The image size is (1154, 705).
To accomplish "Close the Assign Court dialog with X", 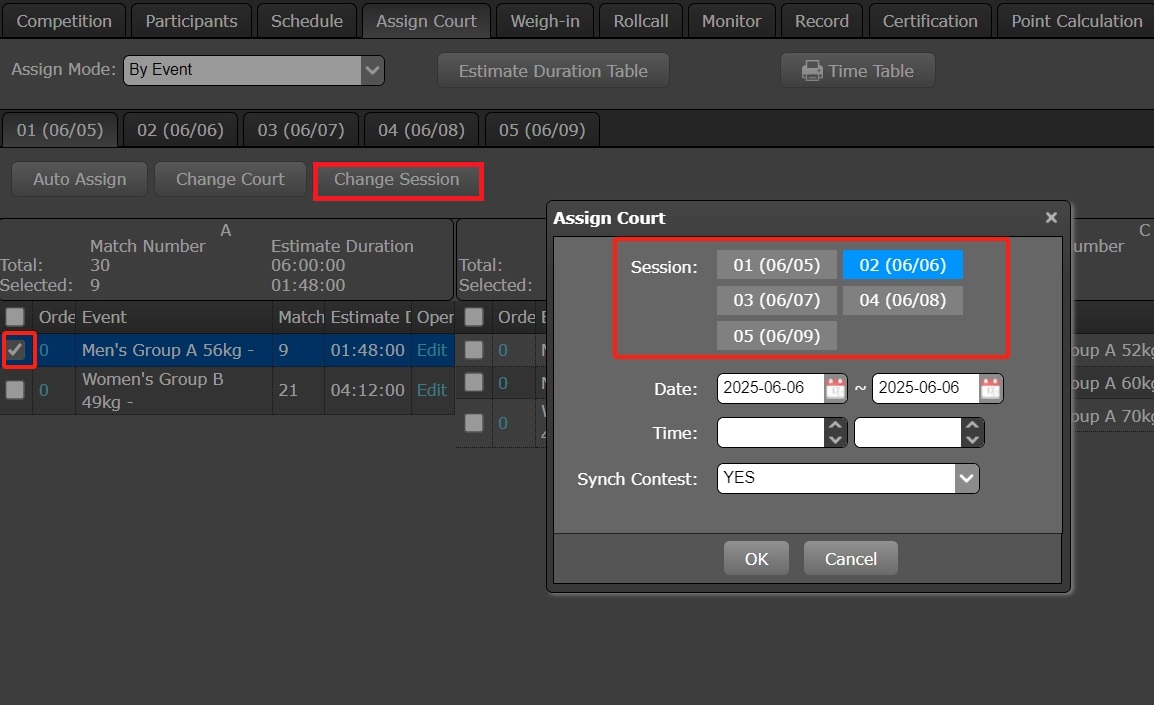I will (x=1051, y=217).
